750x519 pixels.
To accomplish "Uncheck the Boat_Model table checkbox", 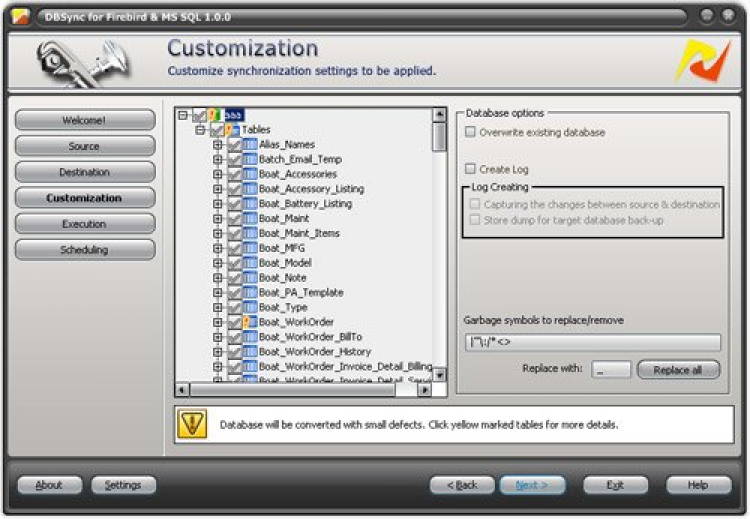I will [235, 263].
